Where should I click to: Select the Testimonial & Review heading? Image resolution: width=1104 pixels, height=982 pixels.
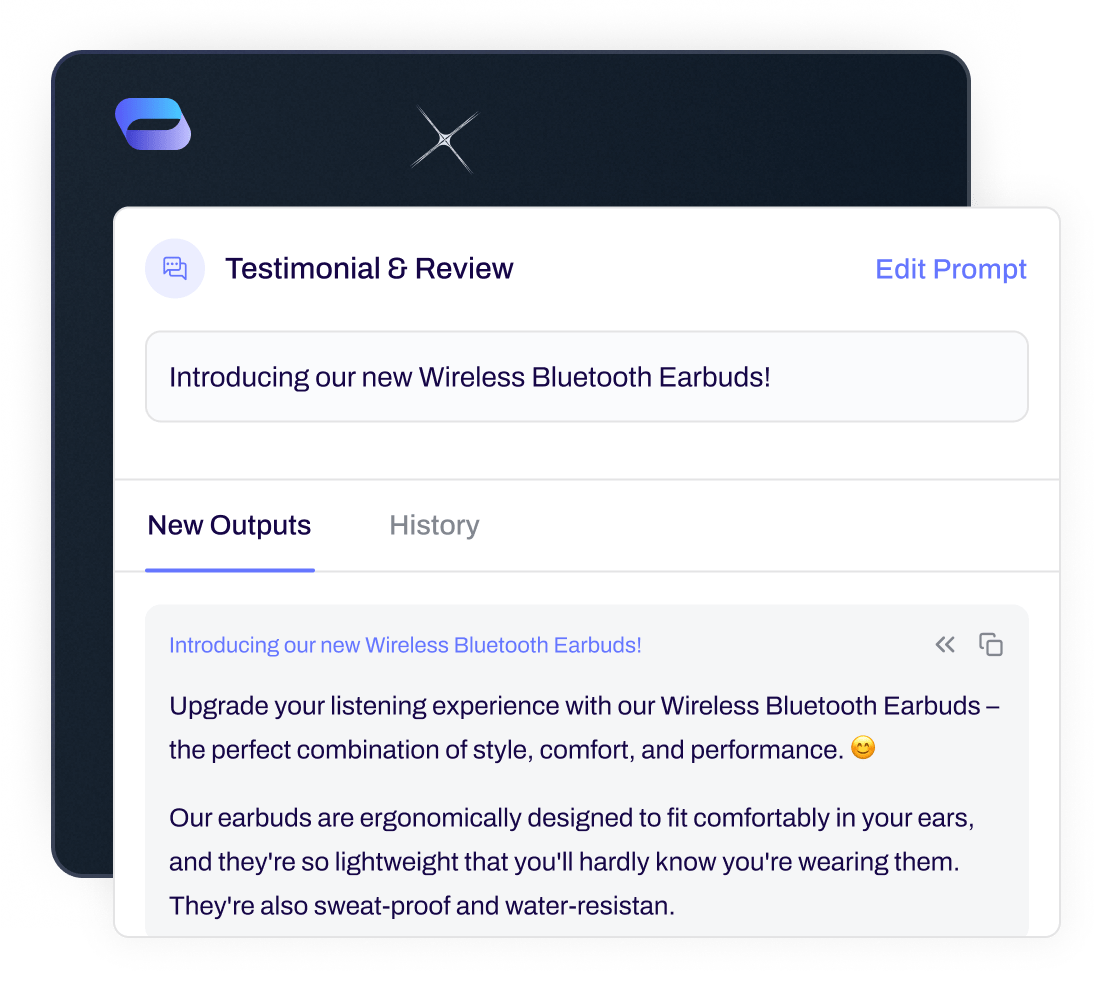pyautogui.click(x=369, y=268)
